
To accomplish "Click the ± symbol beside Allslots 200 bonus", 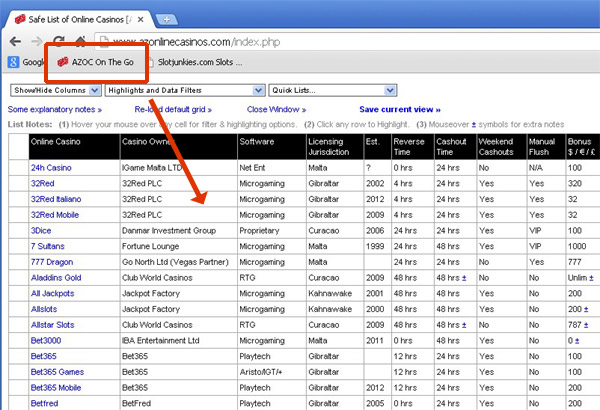I will (x=586, y=310).
